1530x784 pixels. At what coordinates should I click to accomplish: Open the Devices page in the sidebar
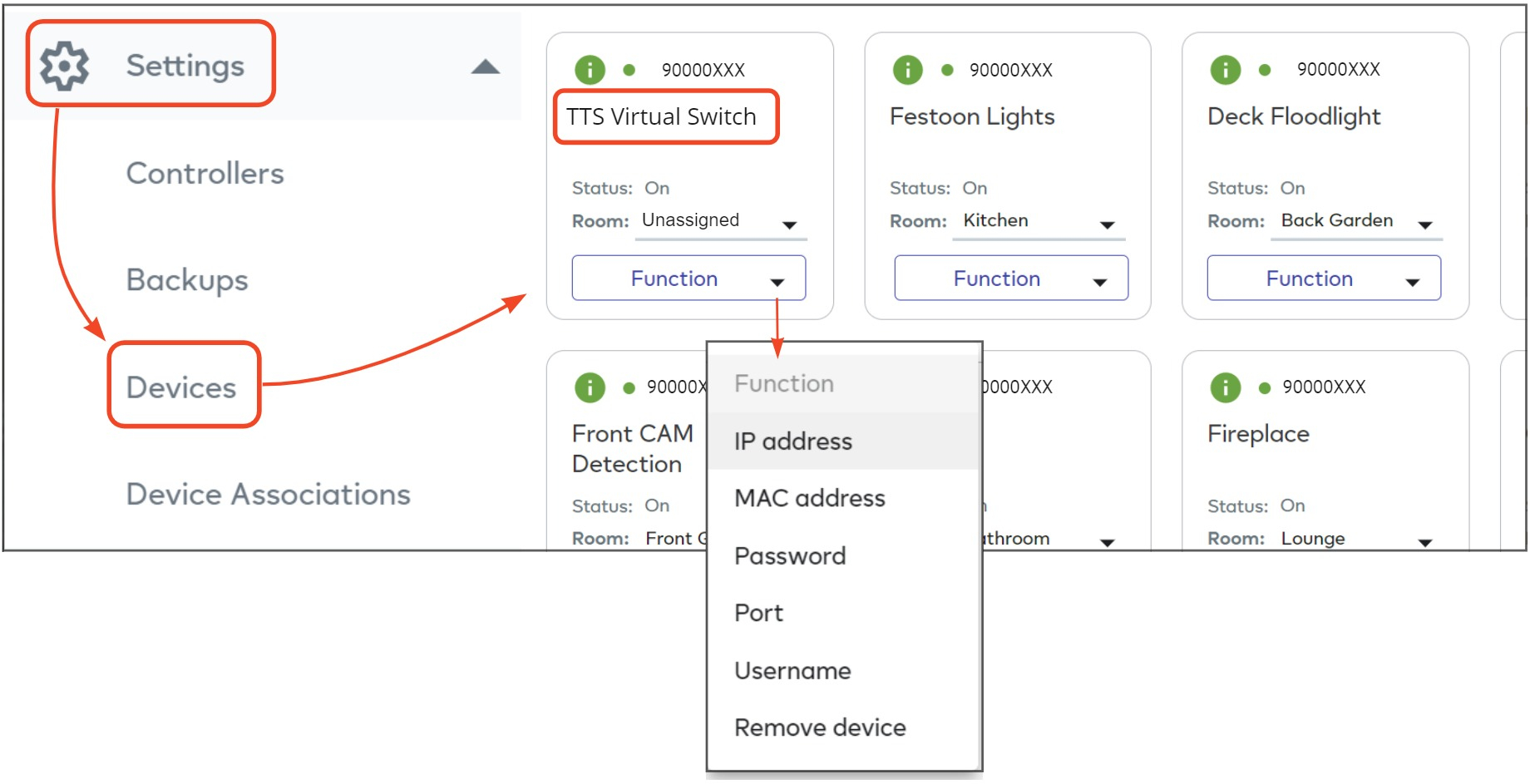(x=181, y=387)
